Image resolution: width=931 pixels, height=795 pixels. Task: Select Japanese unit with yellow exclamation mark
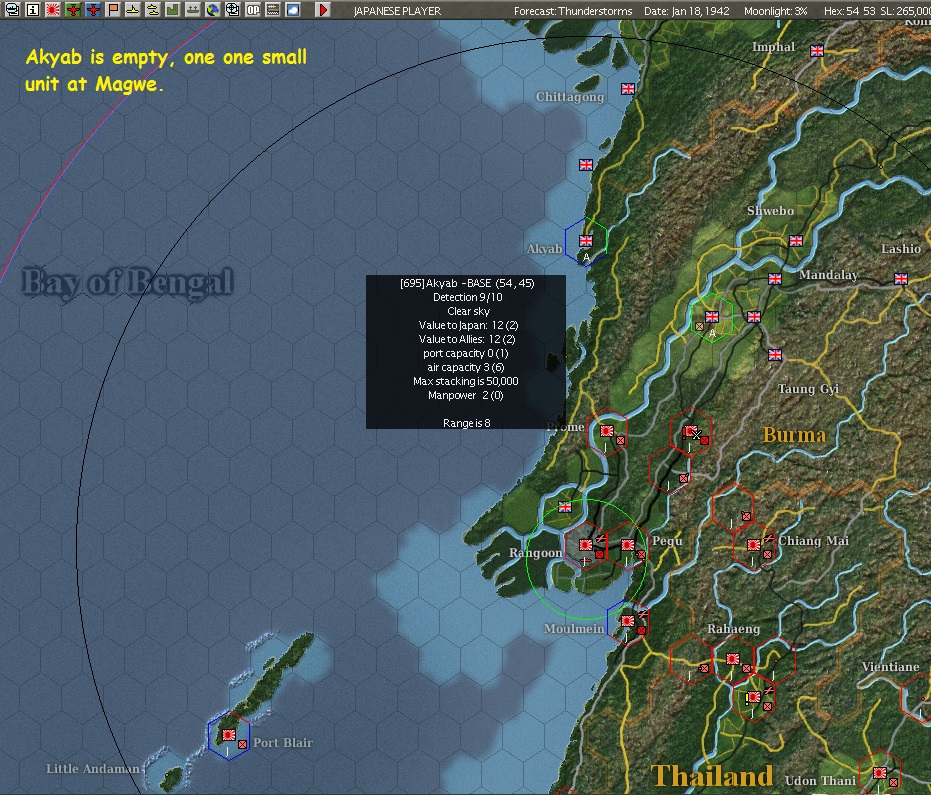(x=754, y=696)
